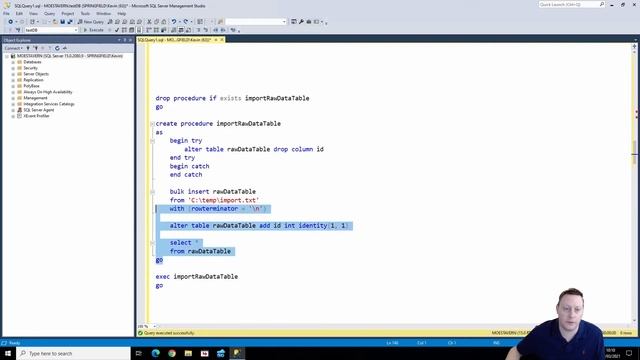Click the filter icon in Object Explorer toolbar

coord(49,48)
